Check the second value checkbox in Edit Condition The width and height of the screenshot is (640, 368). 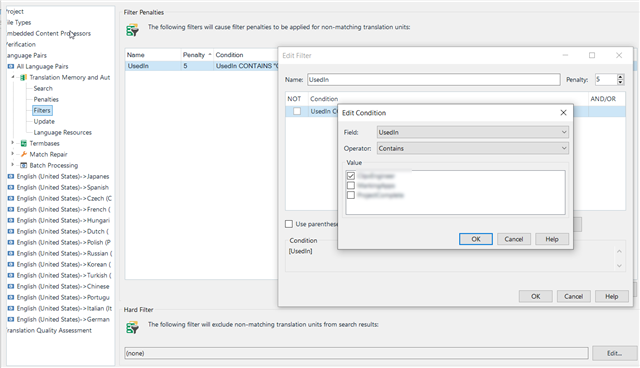pos(351,186)
